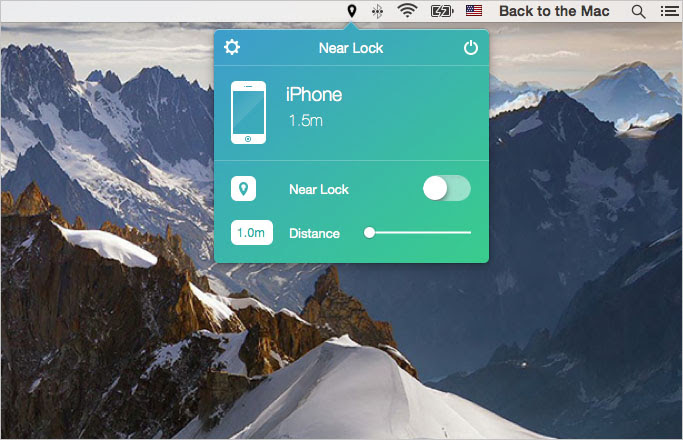Open the US flag input menu
Screen dimensions: 683x440
[474, 10]
